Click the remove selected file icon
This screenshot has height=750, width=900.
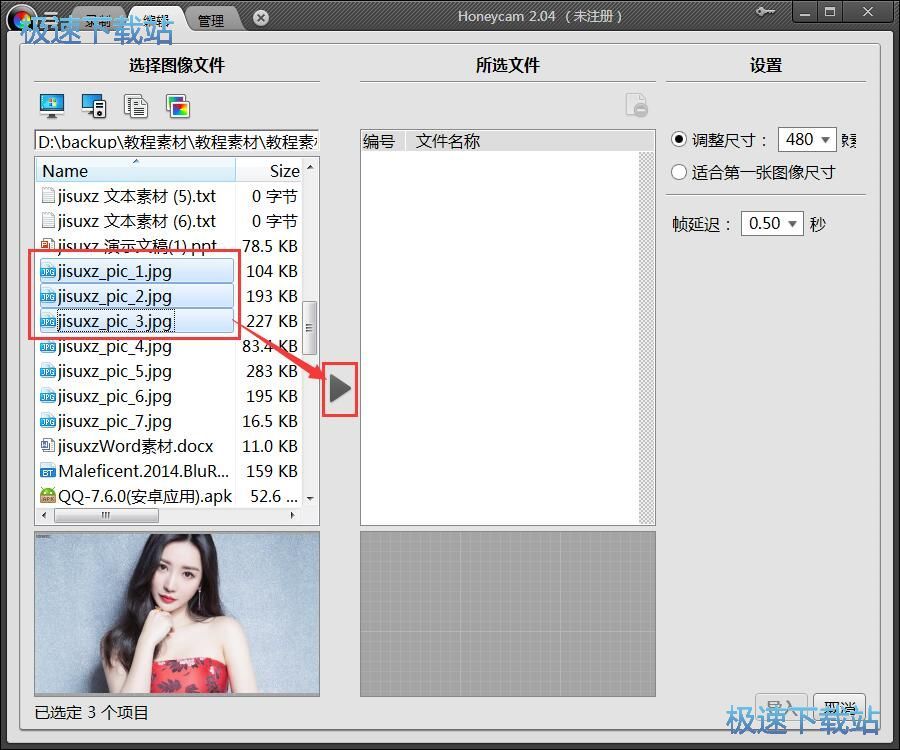637,105
